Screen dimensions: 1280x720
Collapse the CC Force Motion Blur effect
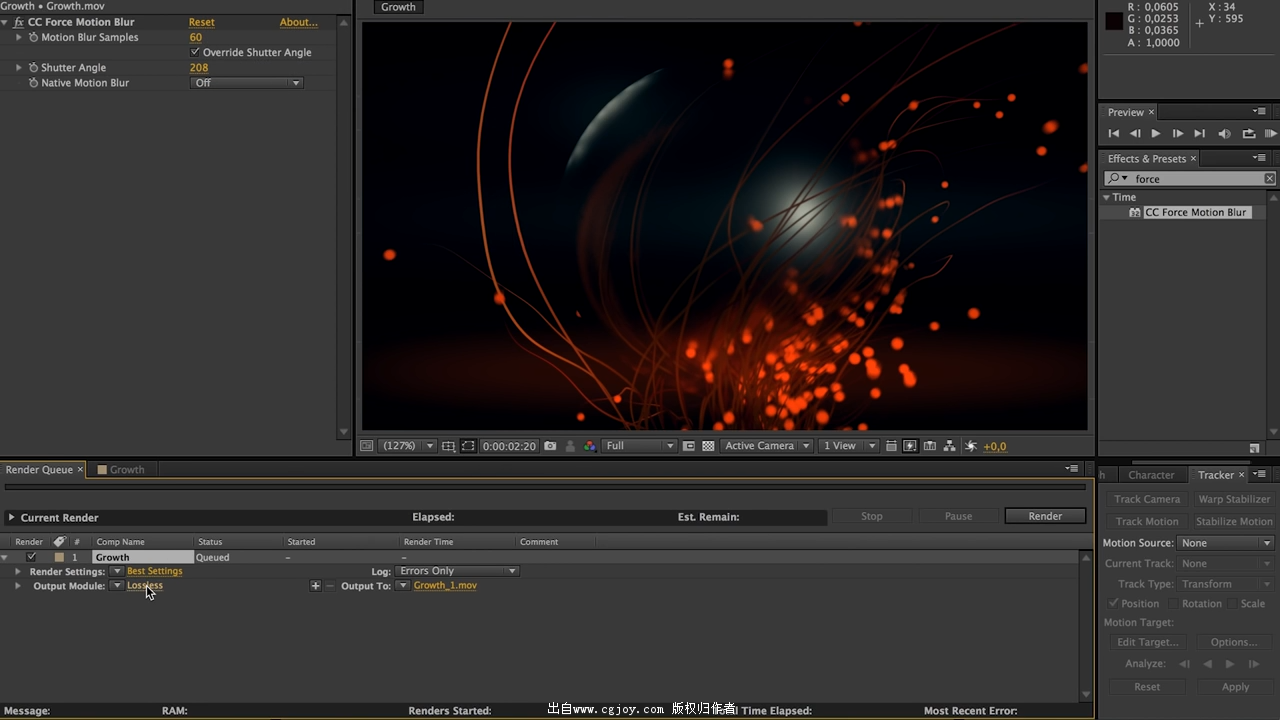5,22
